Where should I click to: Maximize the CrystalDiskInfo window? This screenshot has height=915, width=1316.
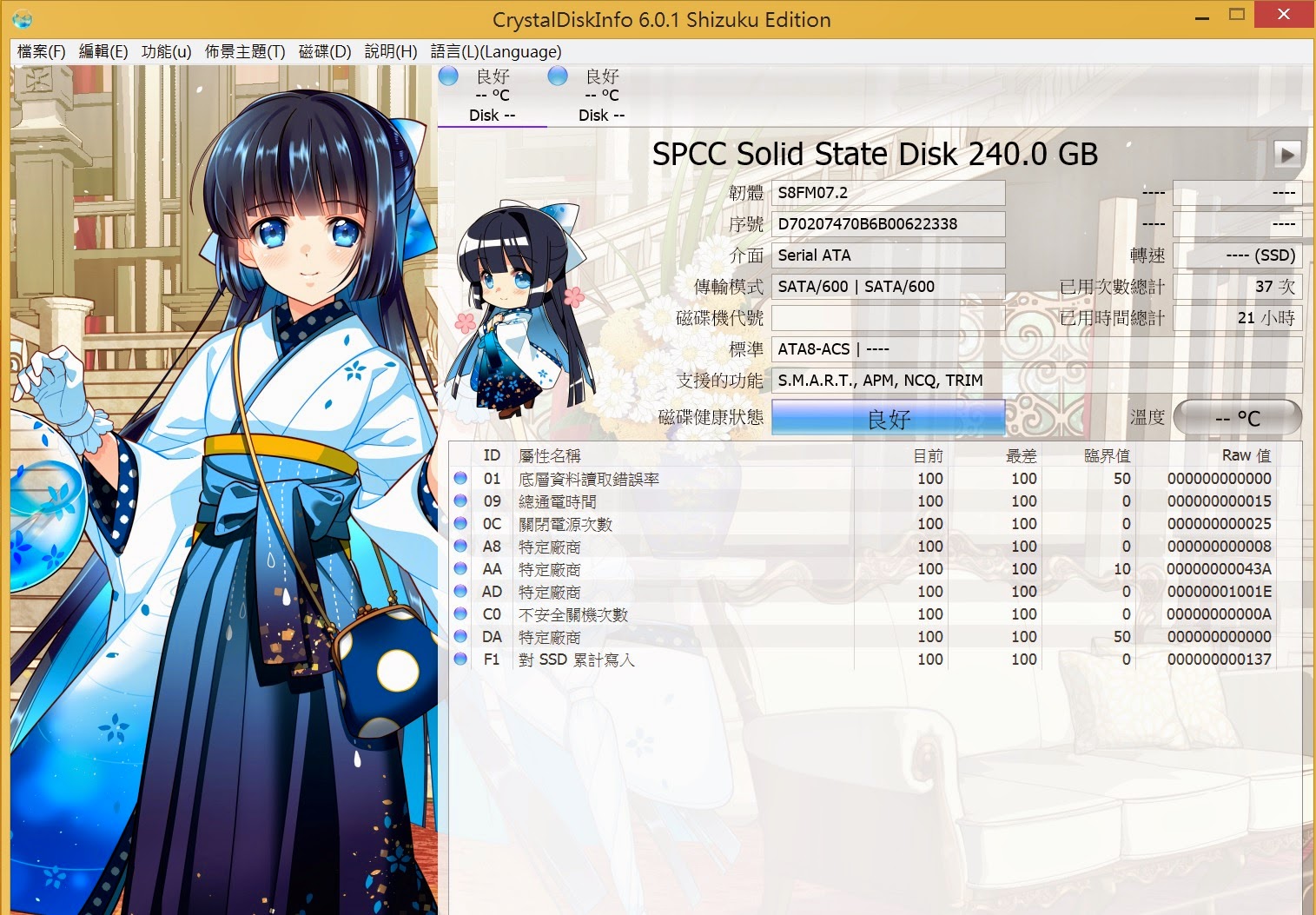click(1237, 15)
